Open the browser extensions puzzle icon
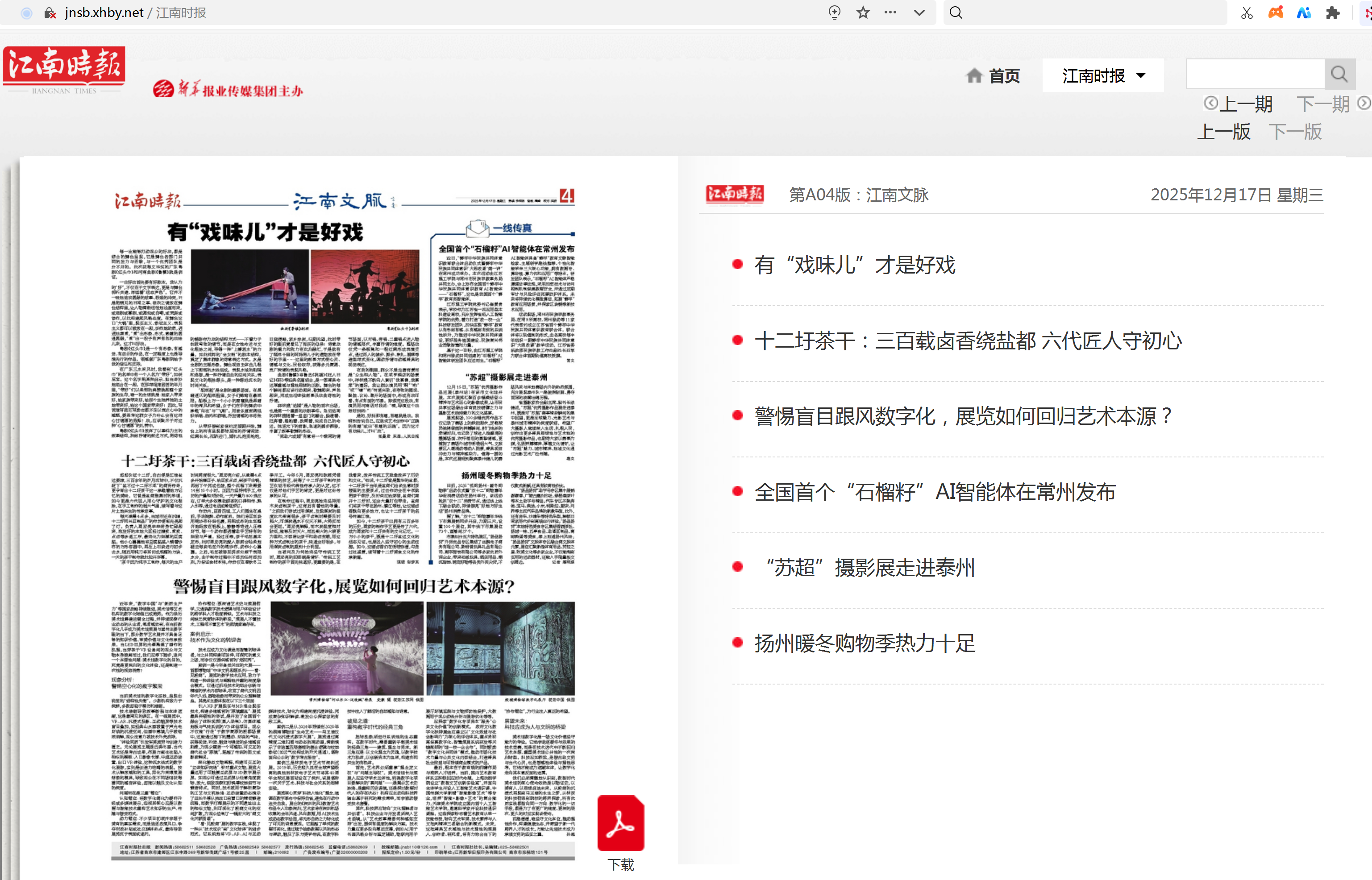The image size is (1372, 880). click(1333, 12)
